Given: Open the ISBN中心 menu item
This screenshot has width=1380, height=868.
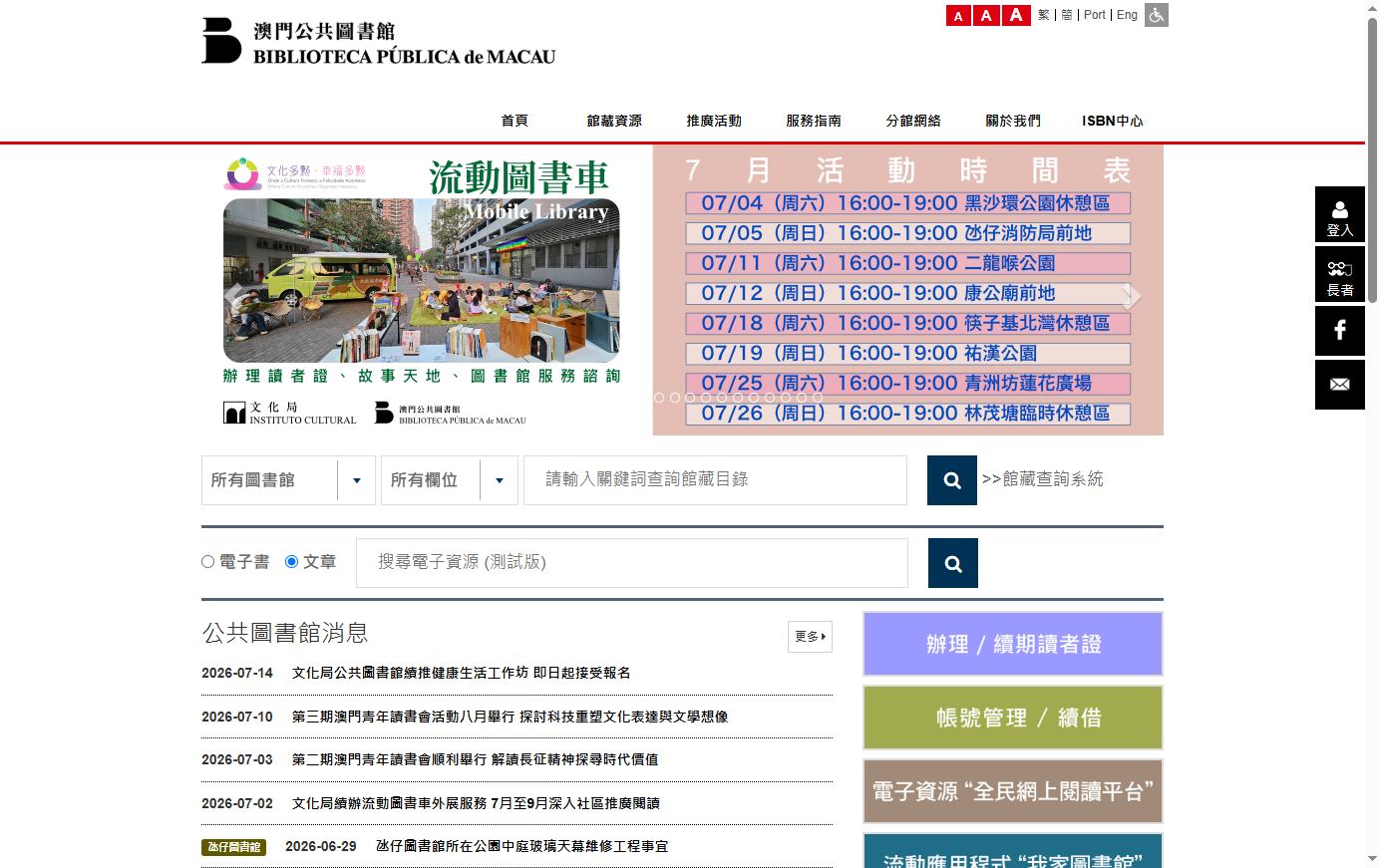Looking at the screenshot, I should pyautogui.click(x=1113, y=121).
